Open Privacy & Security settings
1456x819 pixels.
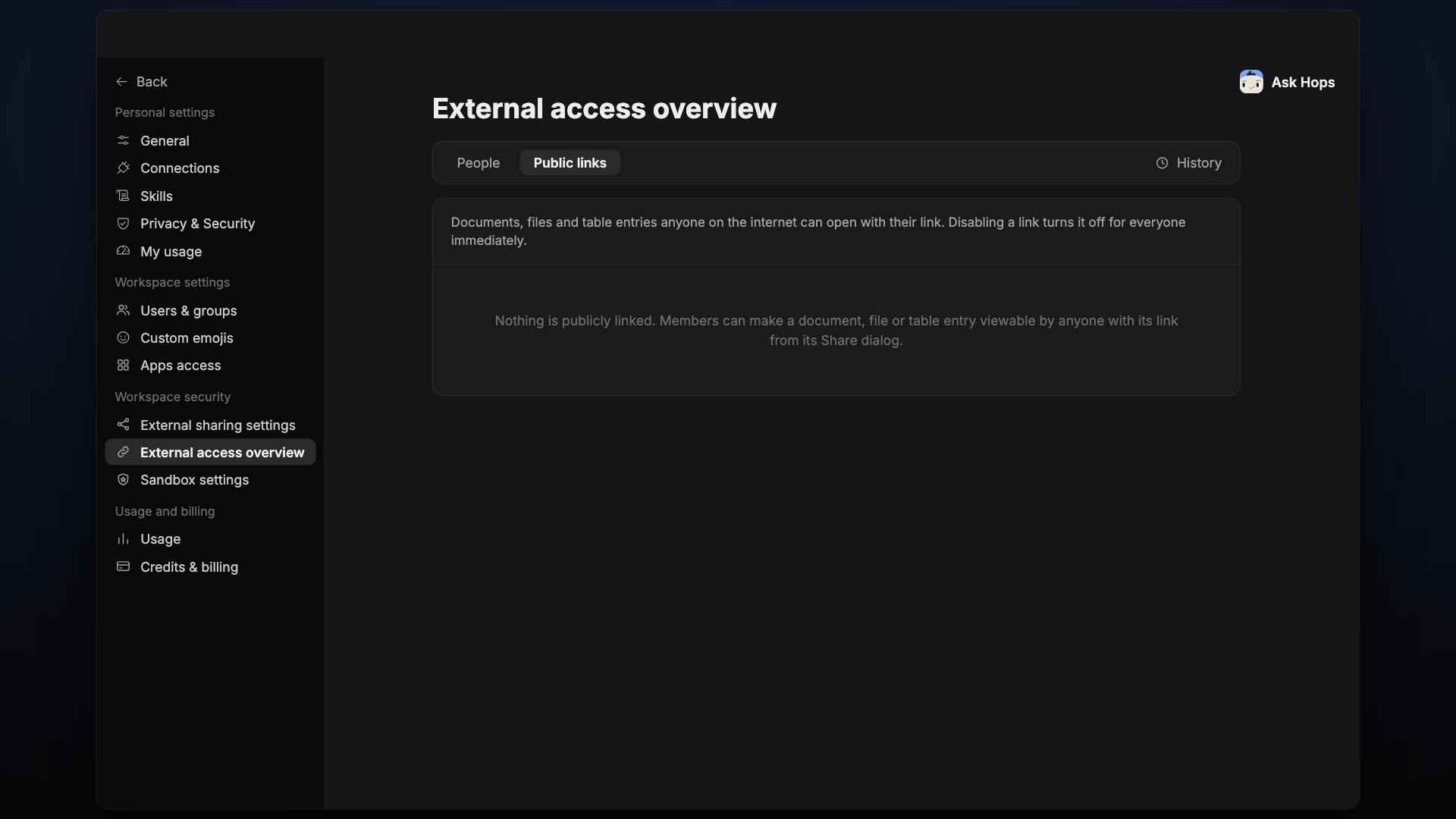tap(210, 223)
